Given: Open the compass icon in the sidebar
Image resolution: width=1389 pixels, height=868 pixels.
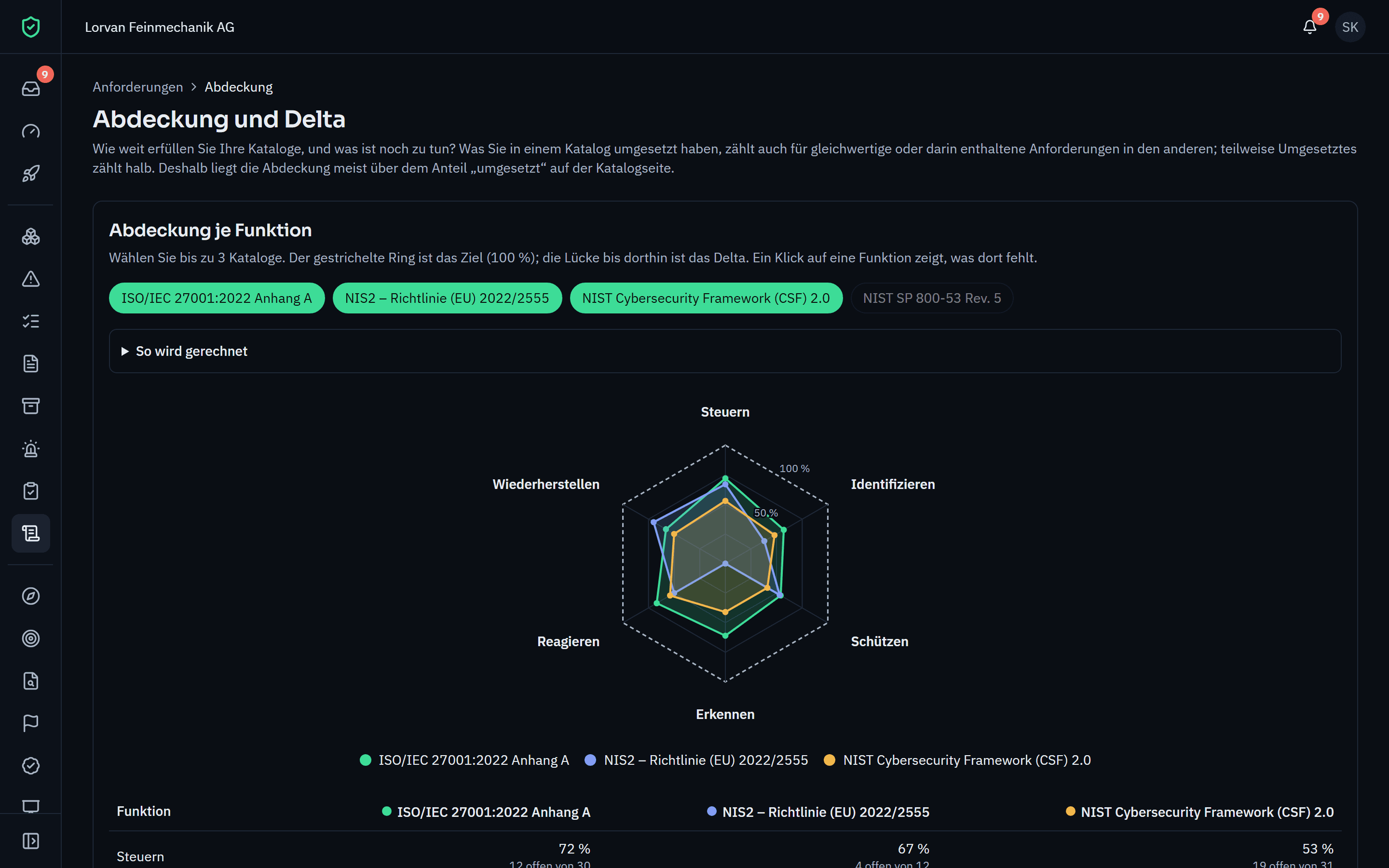Looking at the screenshot, I should point(30,596).
